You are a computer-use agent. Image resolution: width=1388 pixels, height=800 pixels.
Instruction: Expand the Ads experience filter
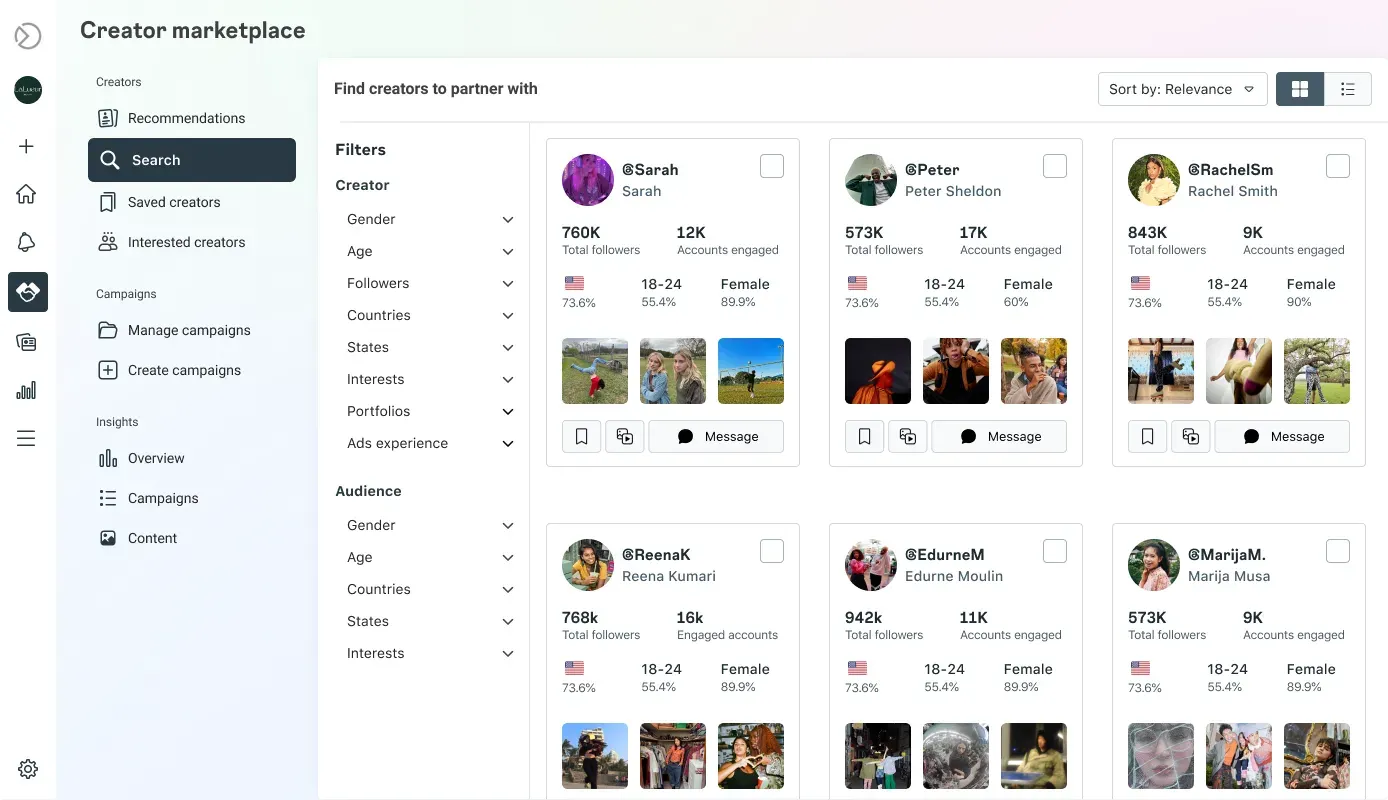click(x=430, y=443)
